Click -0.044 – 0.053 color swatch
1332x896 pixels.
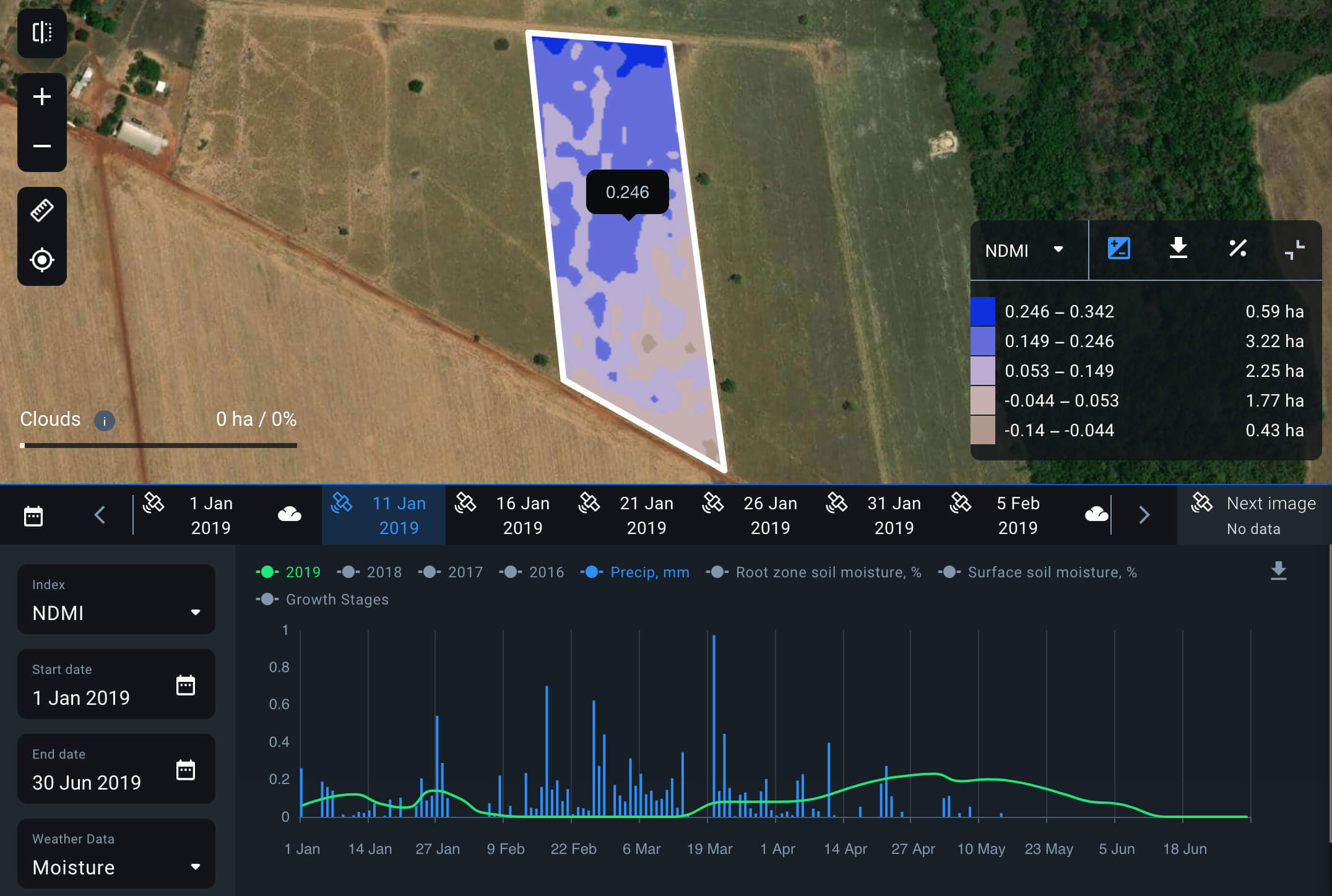983,400
